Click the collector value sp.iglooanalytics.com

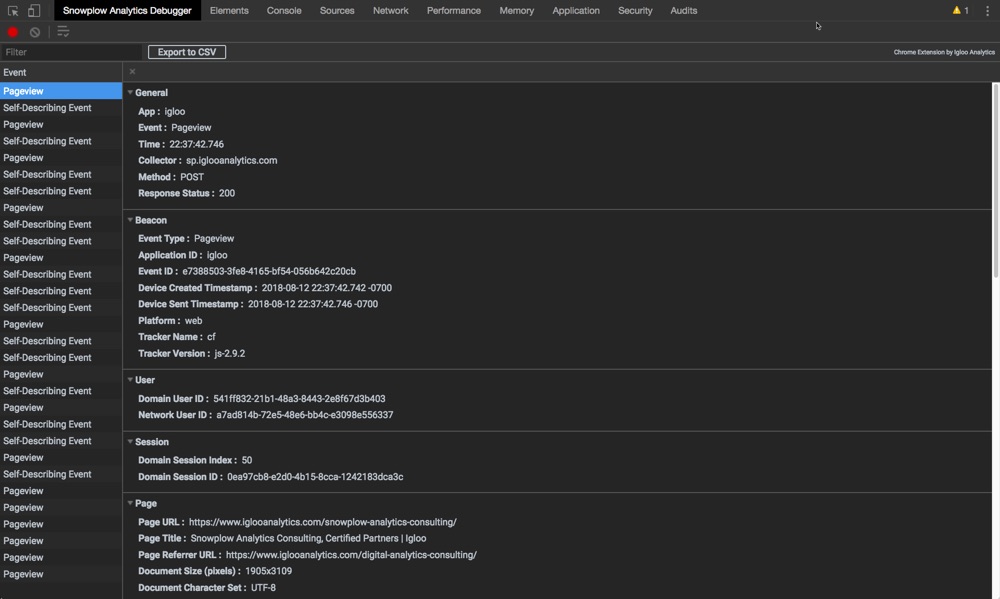pyautogui.click(x=232, y=160)
